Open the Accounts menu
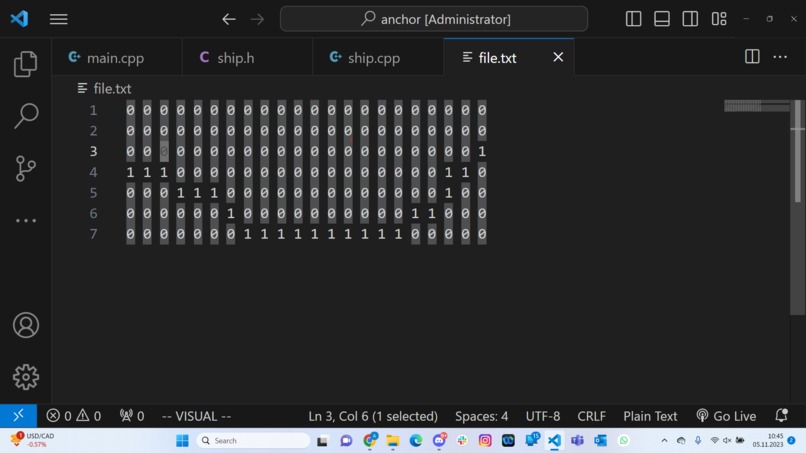Screen dimensions: 806x453 (26, 325)
